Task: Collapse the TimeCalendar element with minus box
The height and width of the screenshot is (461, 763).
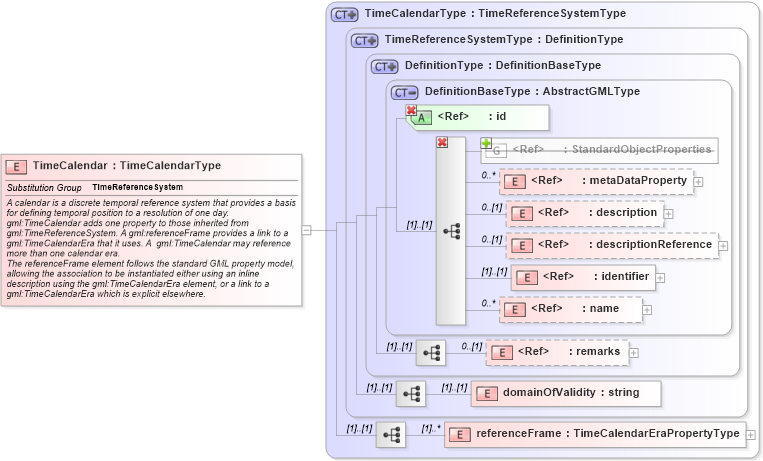Action: click(x=306, y=230)
